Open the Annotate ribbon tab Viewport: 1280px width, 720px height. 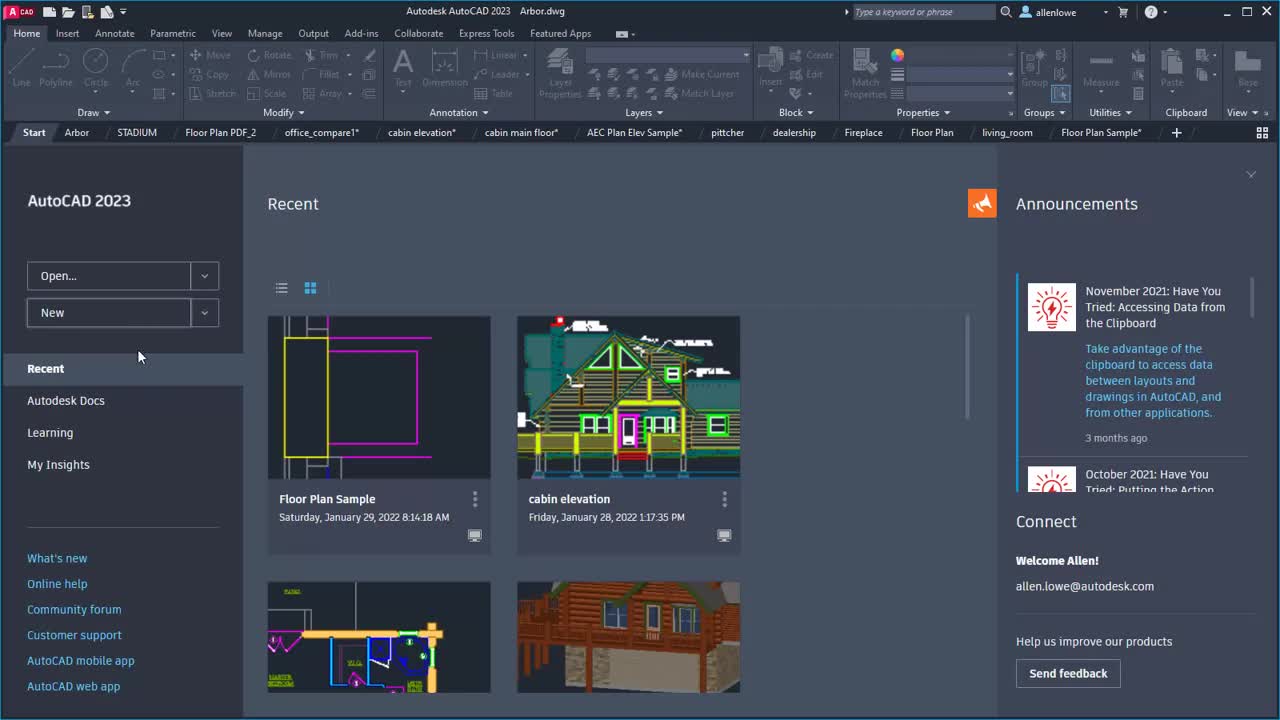click(x=114, y=33)
